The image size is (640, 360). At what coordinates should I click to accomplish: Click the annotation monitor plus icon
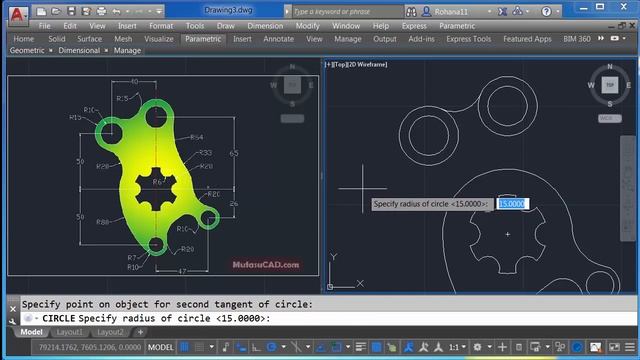pos(502,347)
